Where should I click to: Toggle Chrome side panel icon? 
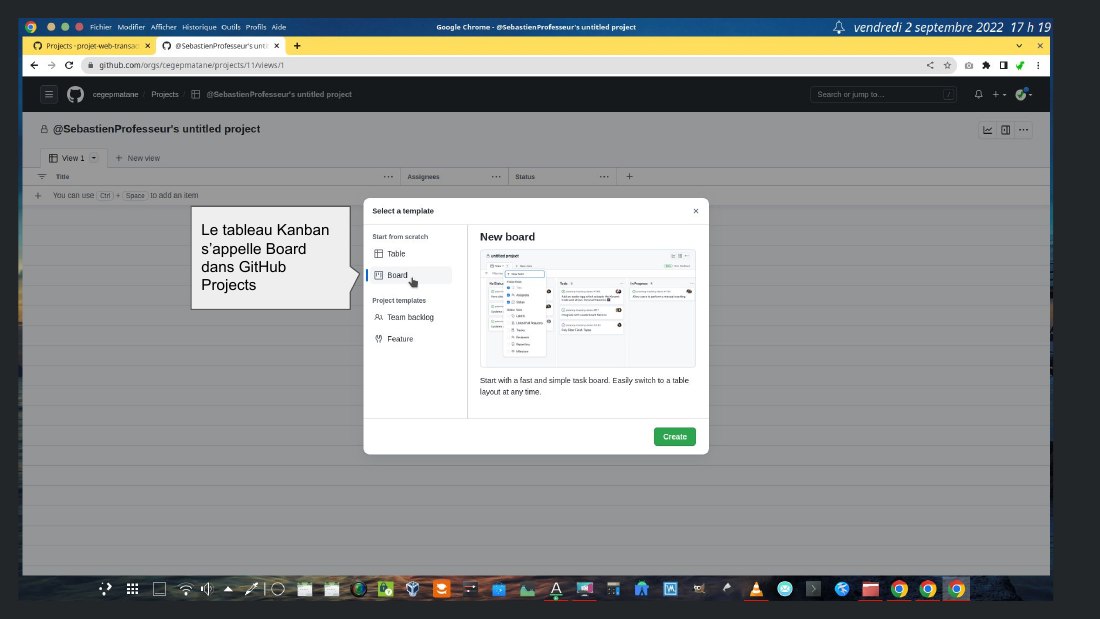click(1003, 65)
